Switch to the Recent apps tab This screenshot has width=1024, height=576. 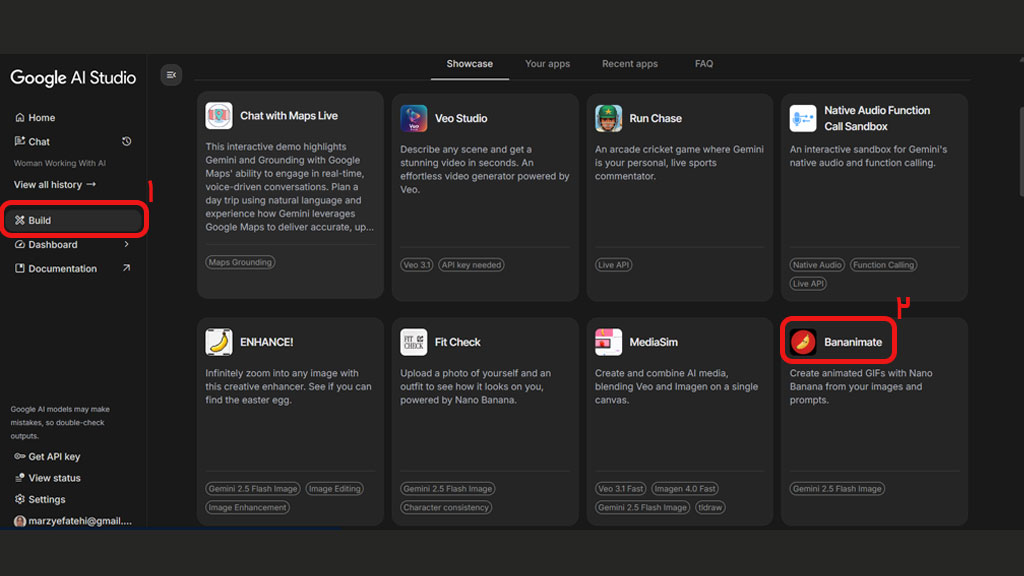(x=630, y=64)
